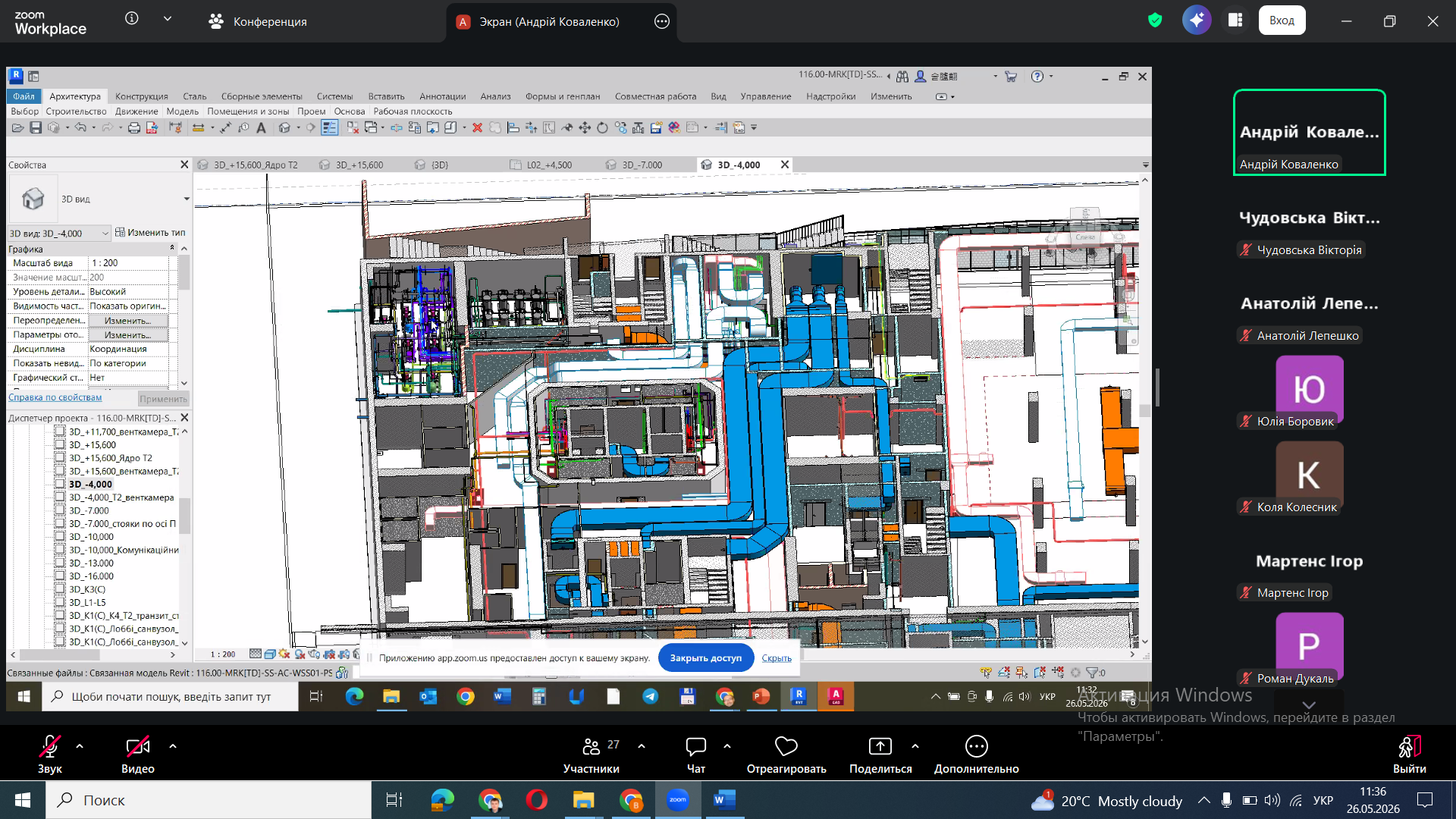Open Chat in the Zoom meeting toolbar
This screenshot has width=1456, height=819.
tap(696, 755)
